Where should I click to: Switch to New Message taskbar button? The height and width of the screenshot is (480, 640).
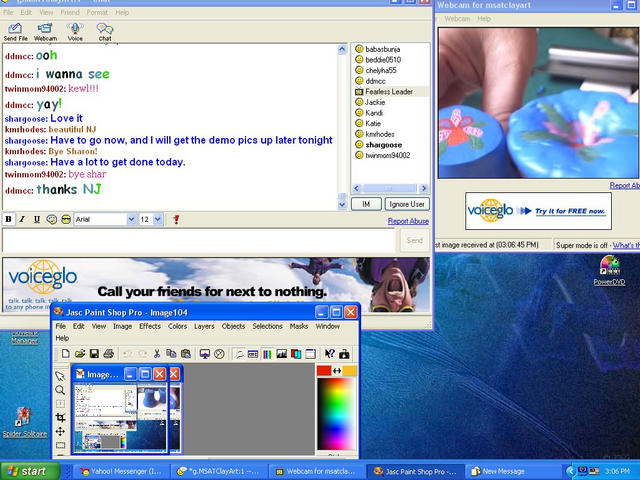pos(516,471)
